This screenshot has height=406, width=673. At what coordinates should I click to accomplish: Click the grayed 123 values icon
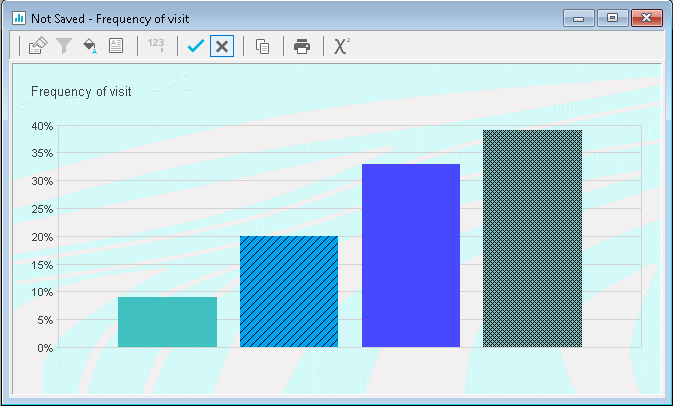tap(156, 45)
